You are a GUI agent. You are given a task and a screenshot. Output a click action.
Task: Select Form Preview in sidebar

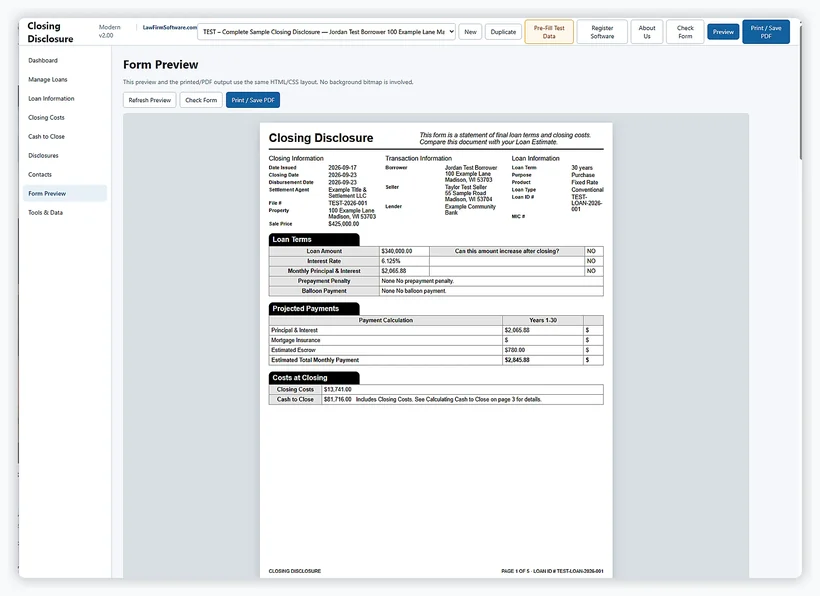65,193
